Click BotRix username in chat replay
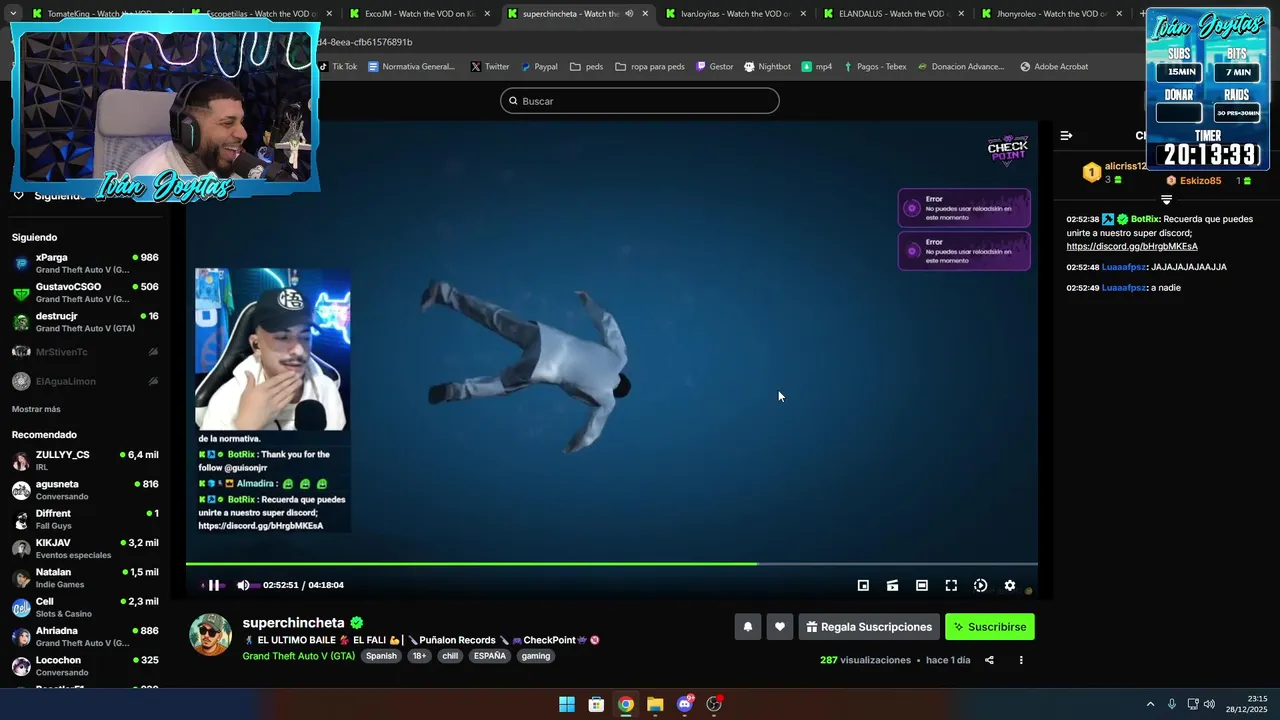The height and width of the screenshot is (720, 1280). click(1145, 219)
